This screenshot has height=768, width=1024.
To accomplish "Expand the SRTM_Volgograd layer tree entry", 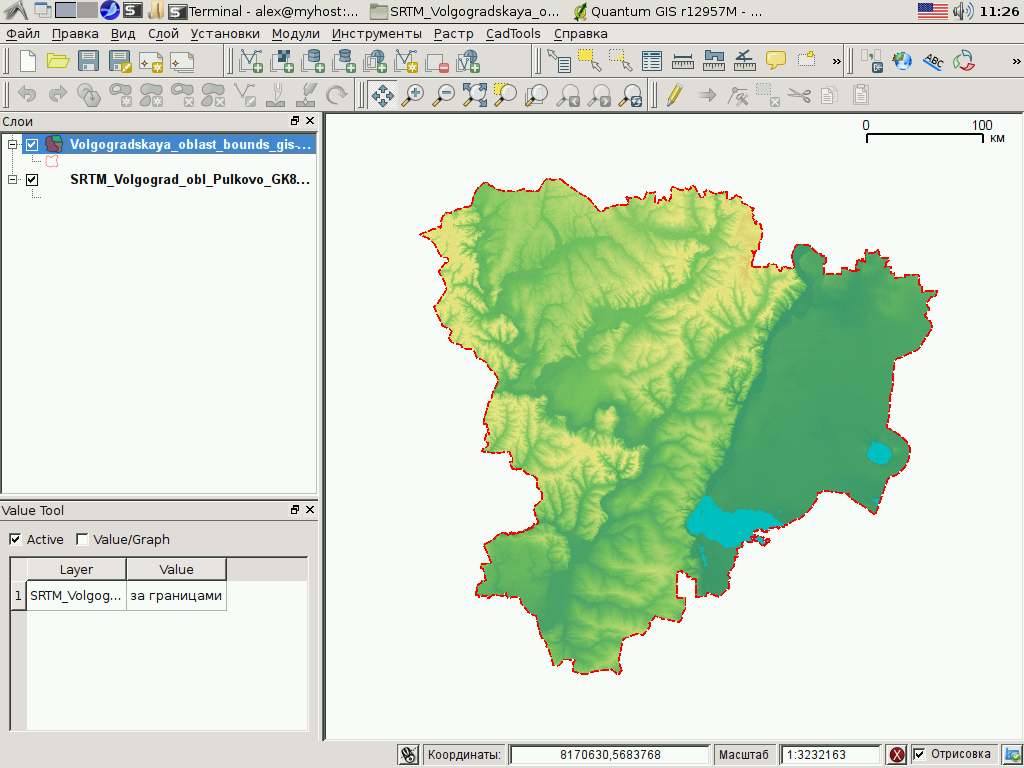I will point(10,180).
